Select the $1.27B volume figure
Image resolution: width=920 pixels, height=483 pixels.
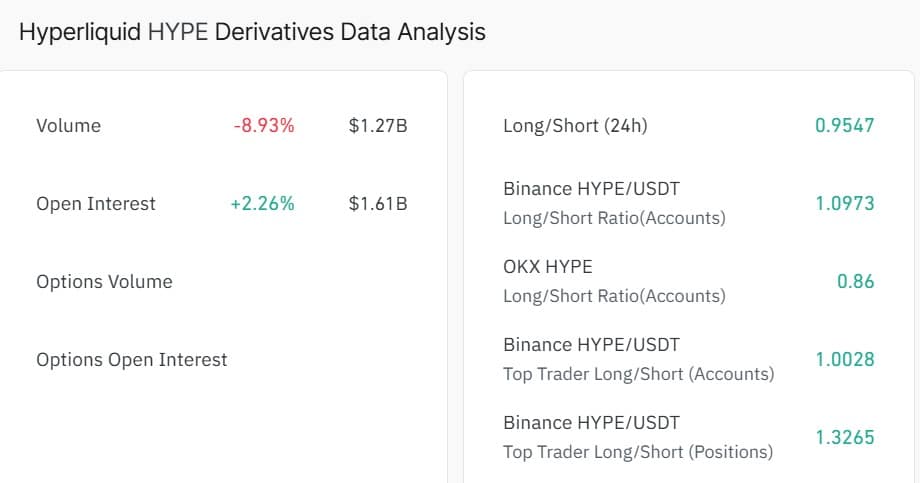coord(378,126)
